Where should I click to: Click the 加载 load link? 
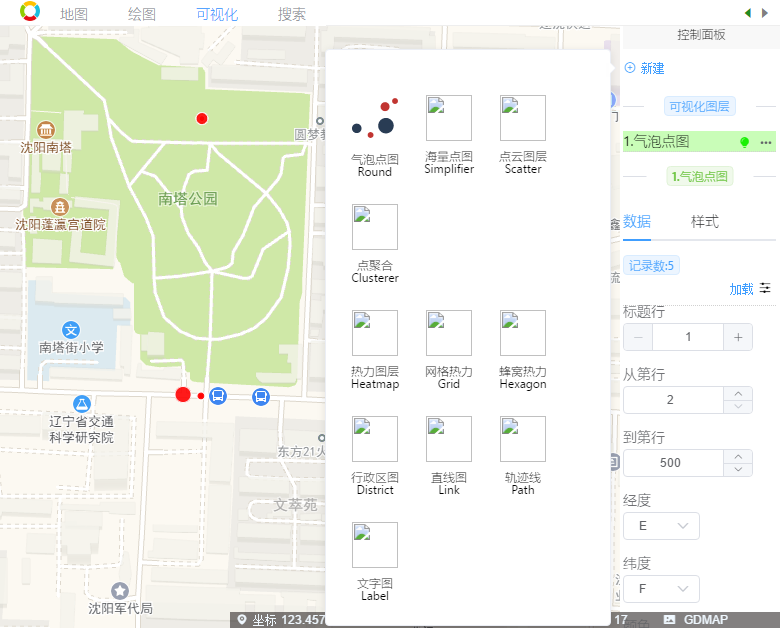tap(741, 289)
